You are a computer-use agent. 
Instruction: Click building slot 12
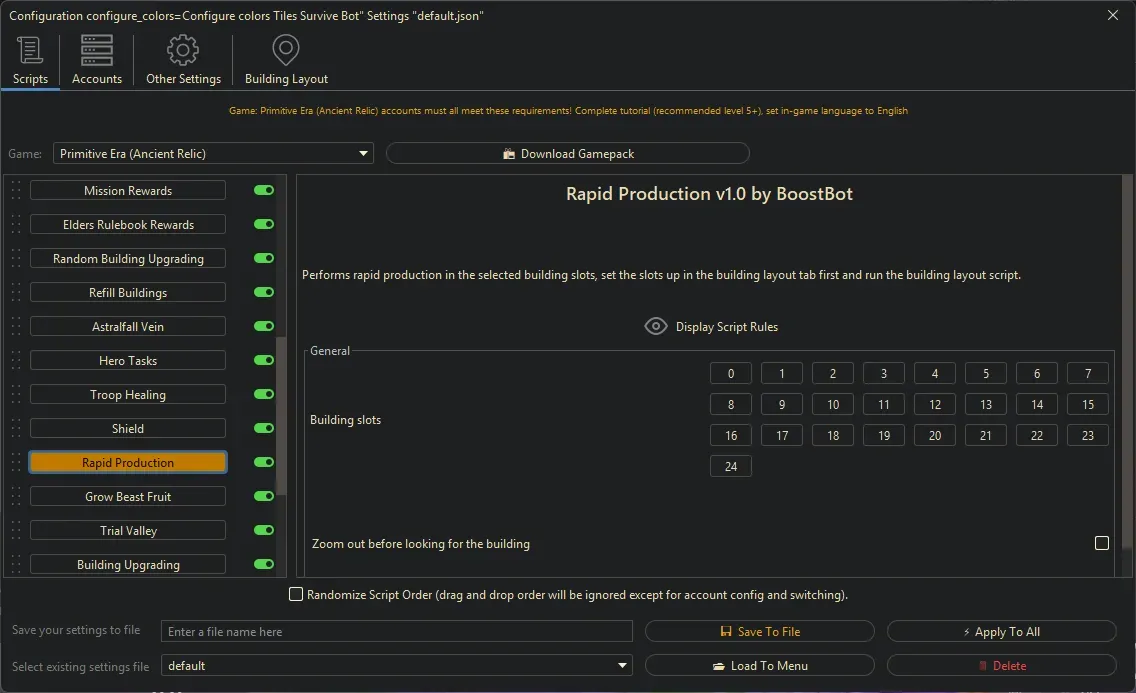(x=934, y=404)
